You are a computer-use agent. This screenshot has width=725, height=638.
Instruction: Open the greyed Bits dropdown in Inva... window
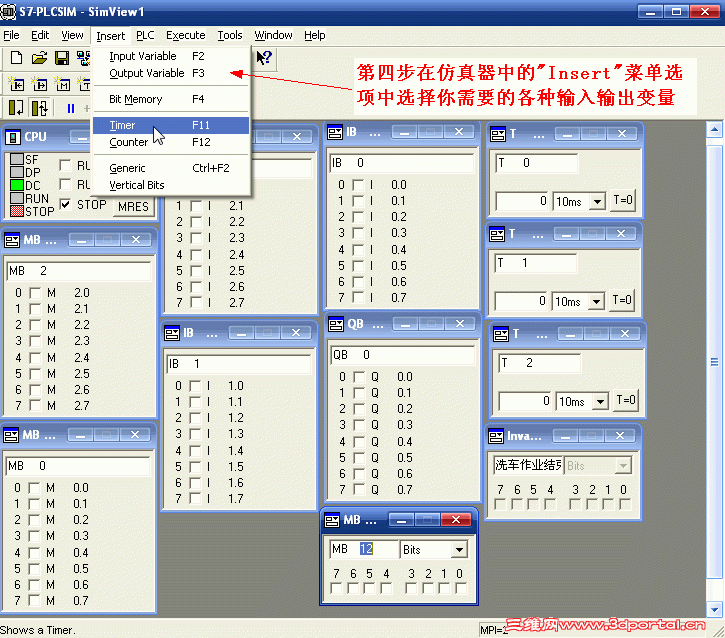click(x=623, y=466)
